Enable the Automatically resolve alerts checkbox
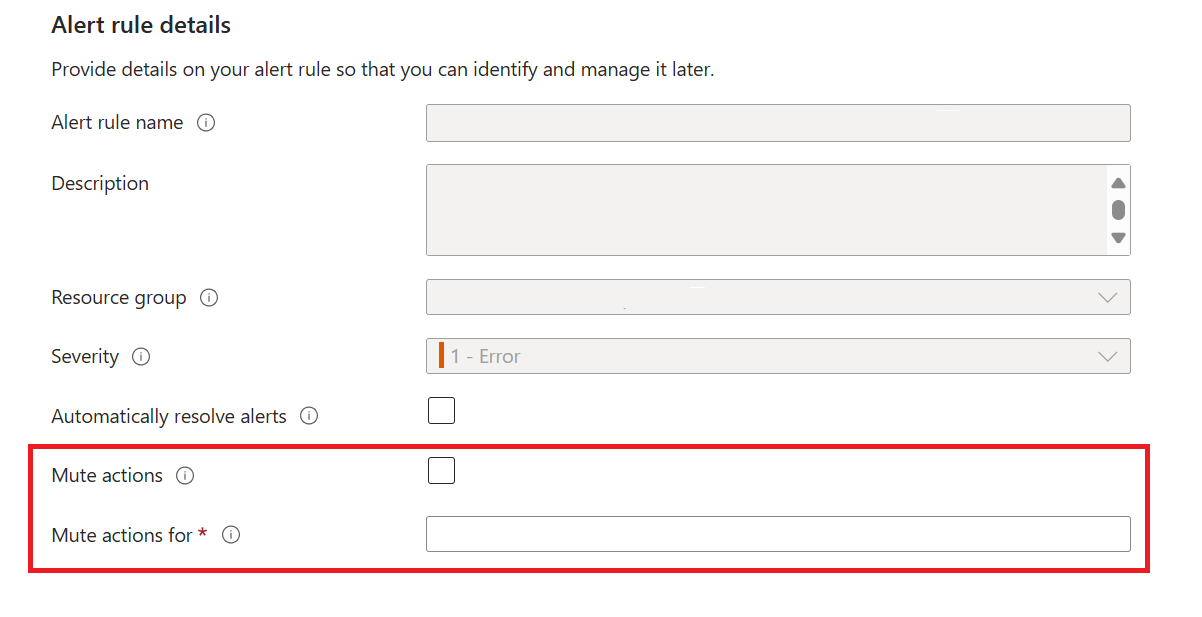Viewport: 1202px width, 617px height. pyautogui.click(x=441, y=411)
